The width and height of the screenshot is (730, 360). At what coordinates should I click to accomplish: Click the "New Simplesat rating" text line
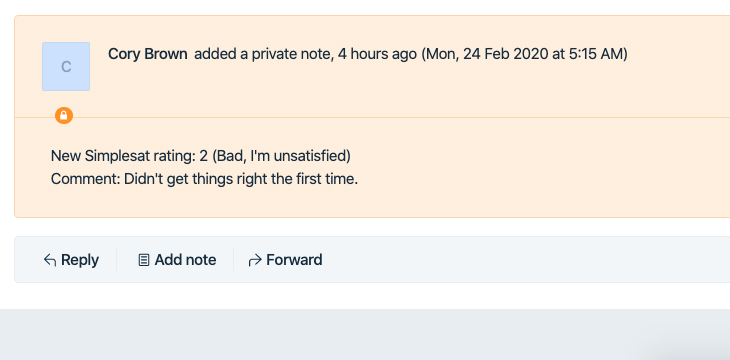point(201,156)
